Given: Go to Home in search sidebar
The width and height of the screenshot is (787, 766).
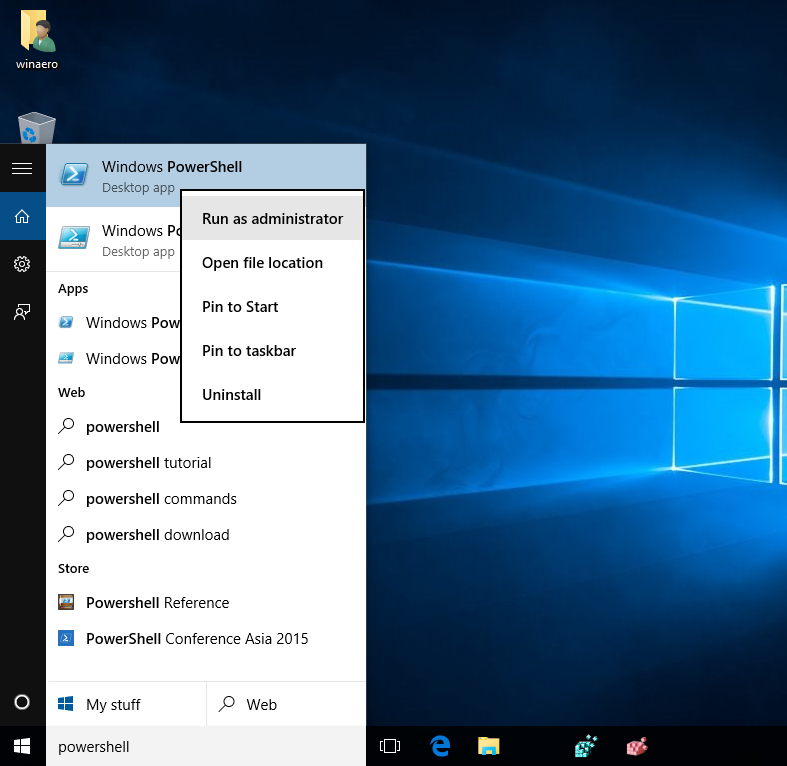Looking at the screenshot, I should click(22, 216).
